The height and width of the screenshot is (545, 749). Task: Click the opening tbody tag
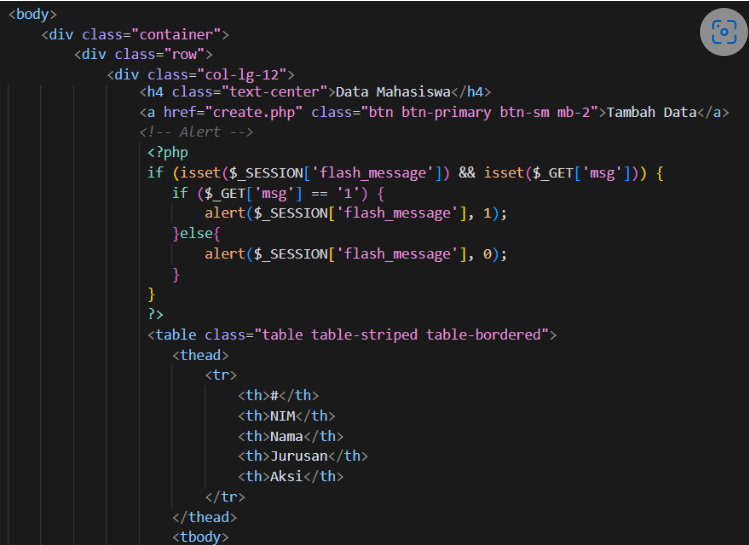[201, 537]
